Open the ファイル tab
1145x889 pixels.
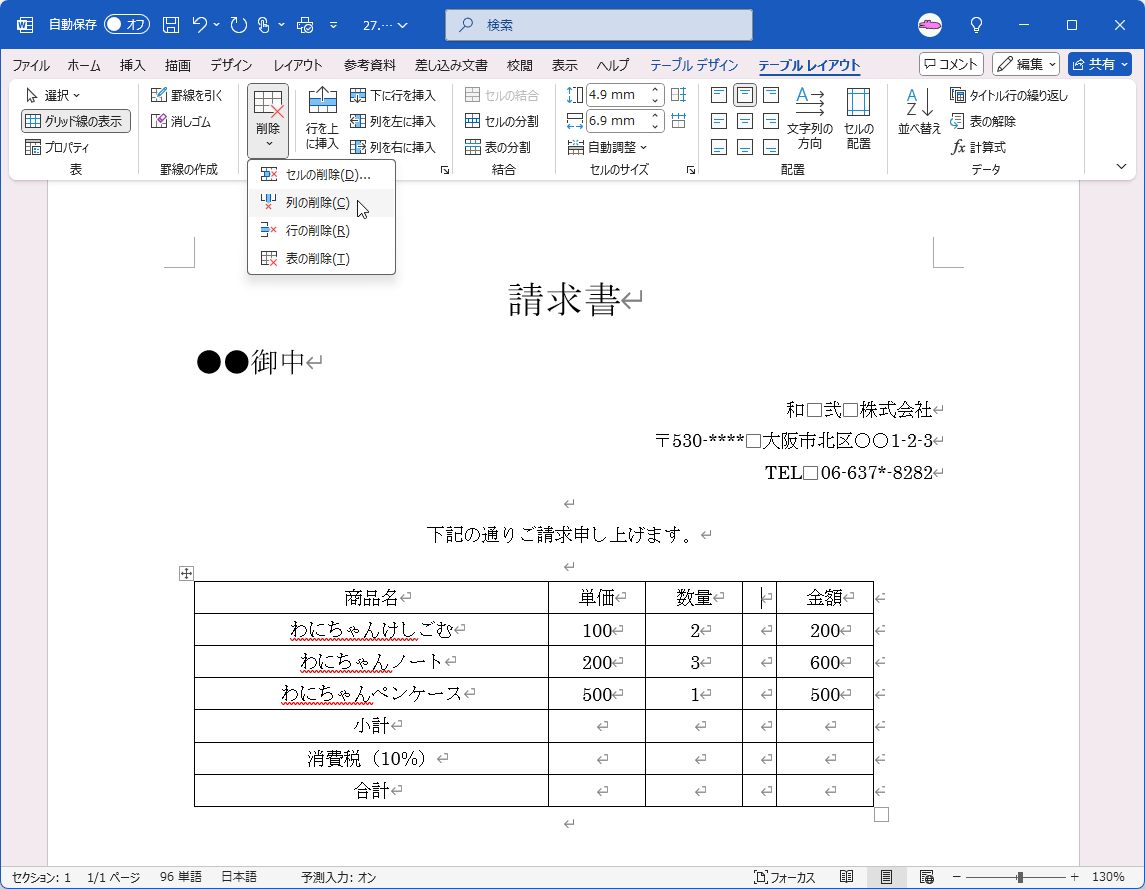point(31,65)
